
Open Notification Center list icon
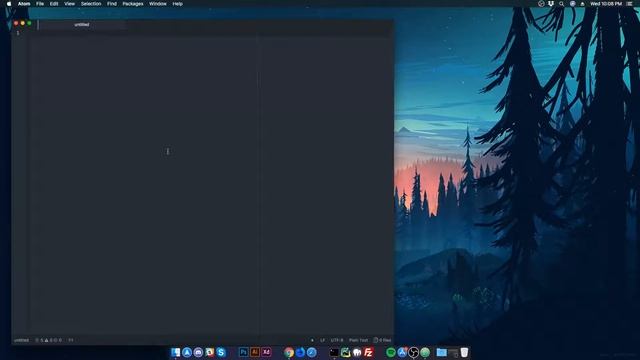click(x=629, y=4)
